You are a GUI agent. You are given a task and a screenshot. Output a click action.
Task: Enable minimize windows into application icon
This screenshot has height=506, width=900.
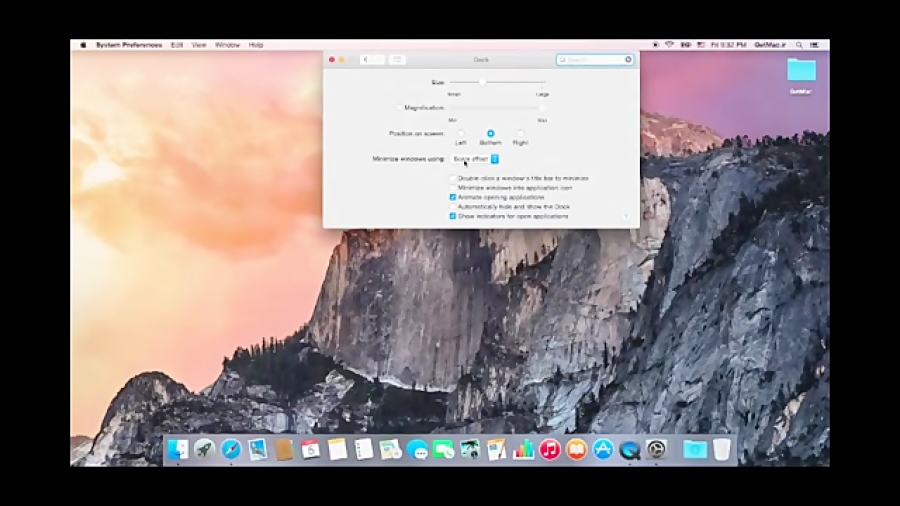coord(453,188)
